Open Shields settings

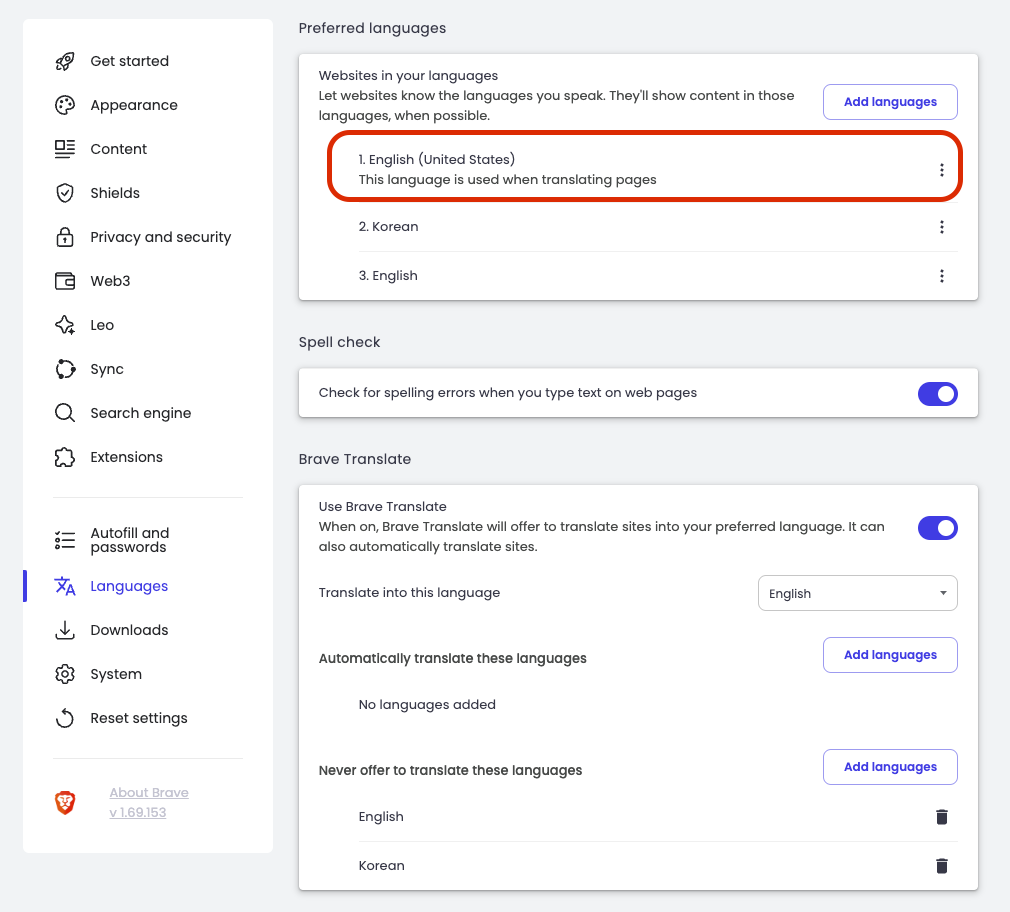[x=115, y=193]
